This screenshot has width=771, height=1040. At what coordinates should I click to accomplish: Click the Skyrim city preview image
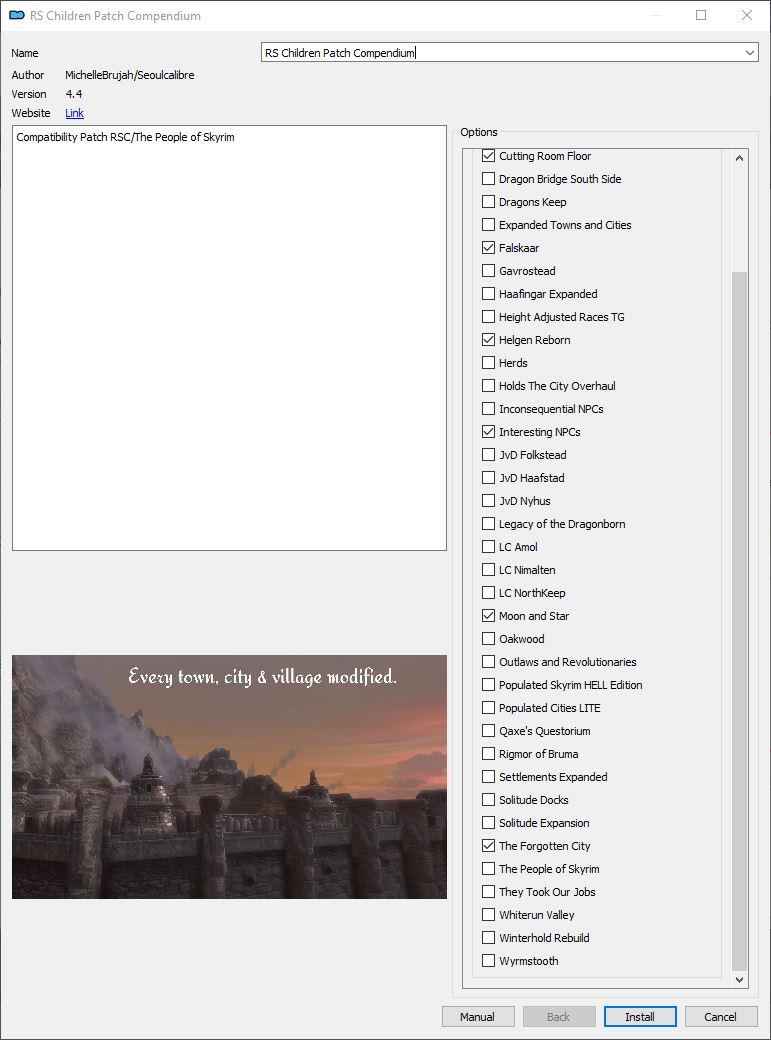[230, 777]
